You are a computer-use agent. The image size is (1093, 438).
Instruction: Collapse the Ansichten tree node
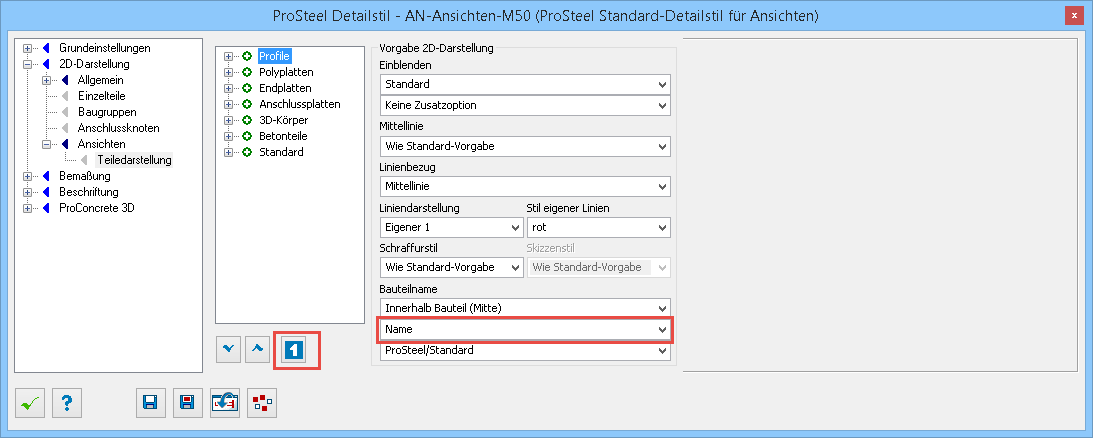coord(47,144)
